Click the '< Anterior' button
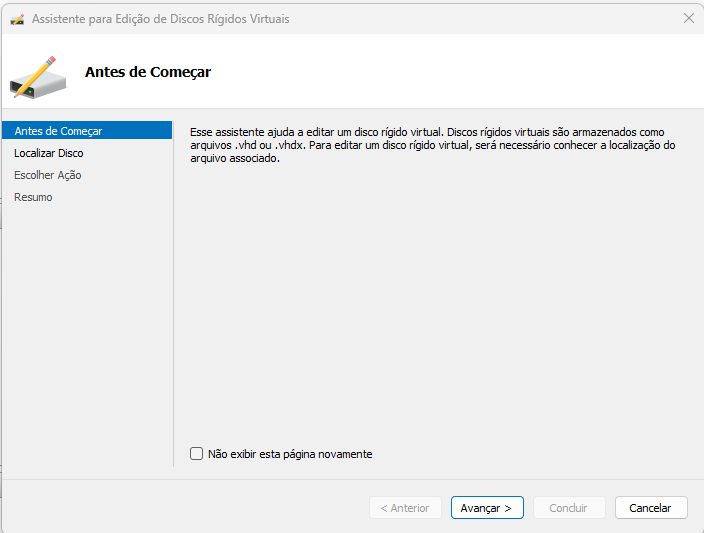Screen dimensions: 704x533 pyautogui.click(x=405, y=508)
